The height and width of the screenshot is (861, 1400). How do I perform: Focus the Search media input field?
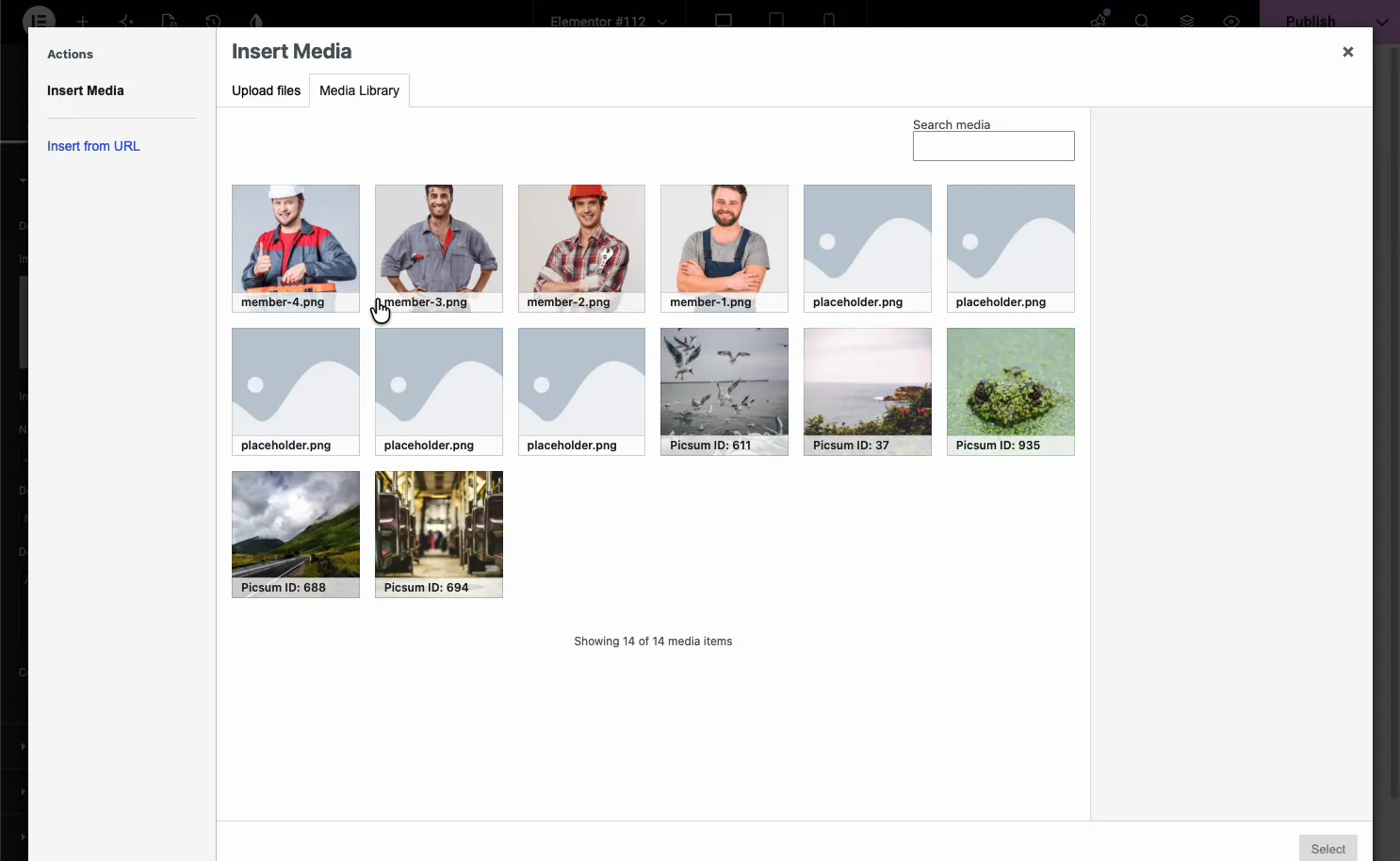(994, 146)
